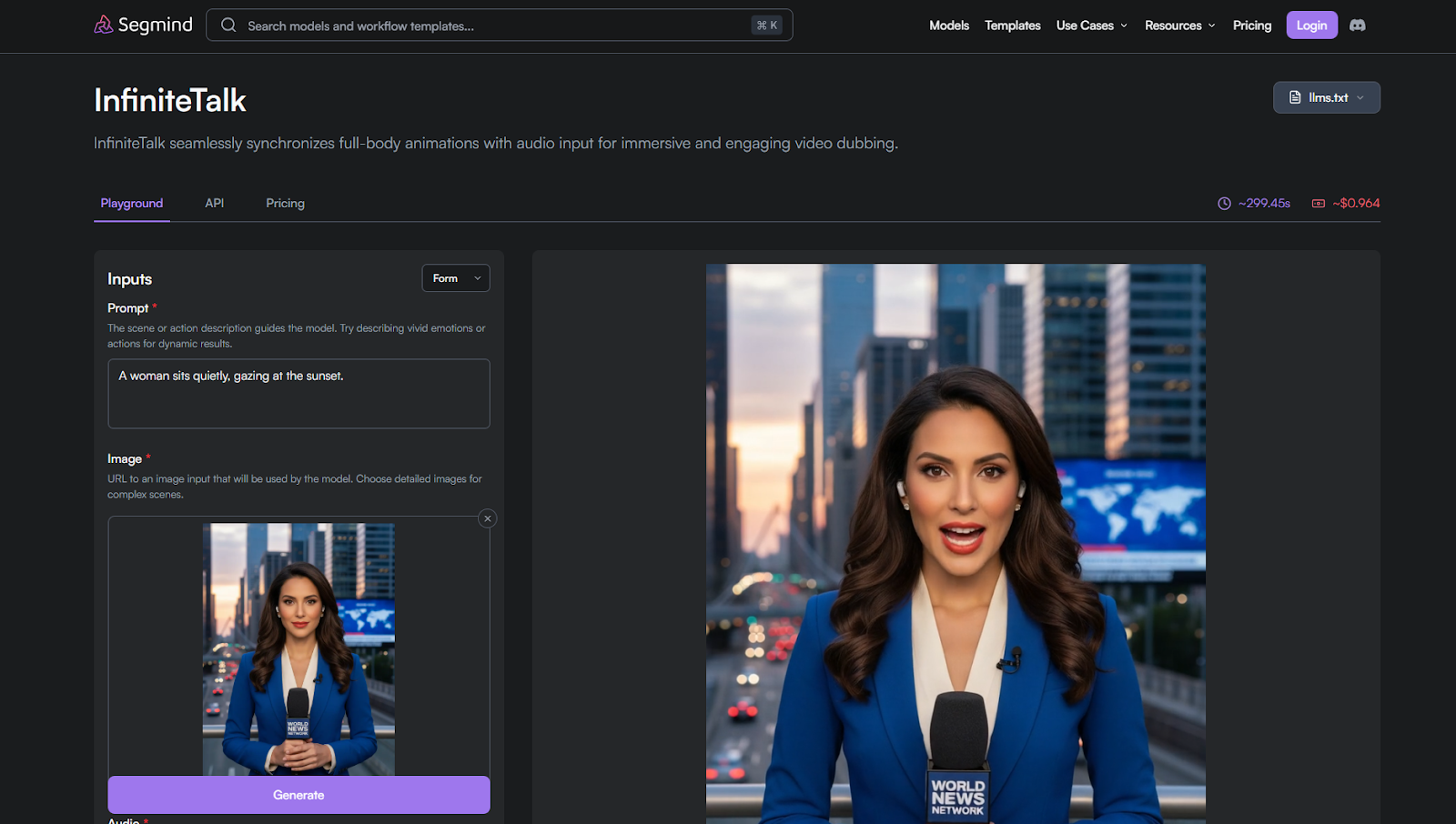Click the Segmind logo icon
The image size is (1456, 824).
(x=104, y=25)
